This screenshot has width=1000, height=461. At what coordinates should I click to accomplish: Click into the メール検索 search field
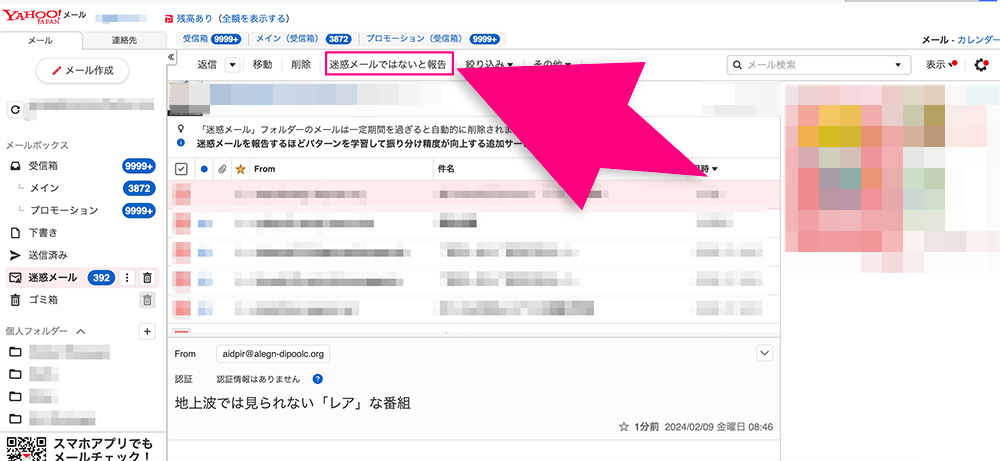pos(817,65)
